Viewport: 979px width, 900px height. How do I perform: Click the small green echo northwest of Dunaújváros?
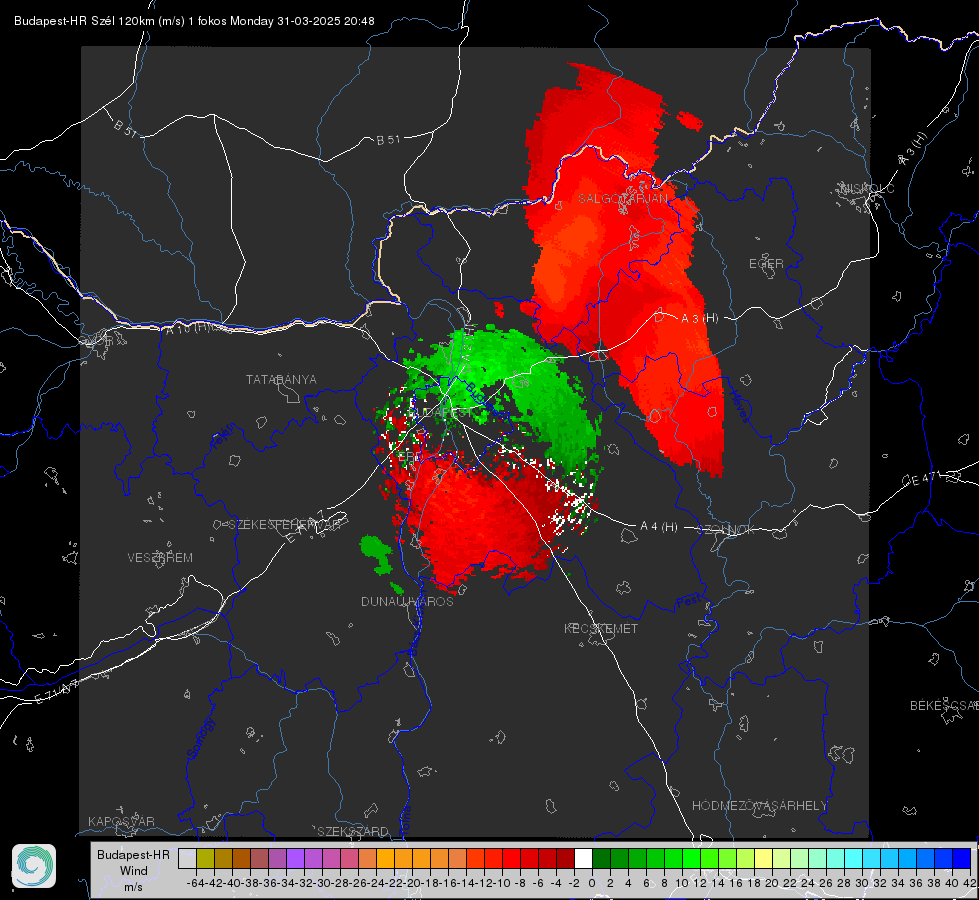click(x=376, y=553)
